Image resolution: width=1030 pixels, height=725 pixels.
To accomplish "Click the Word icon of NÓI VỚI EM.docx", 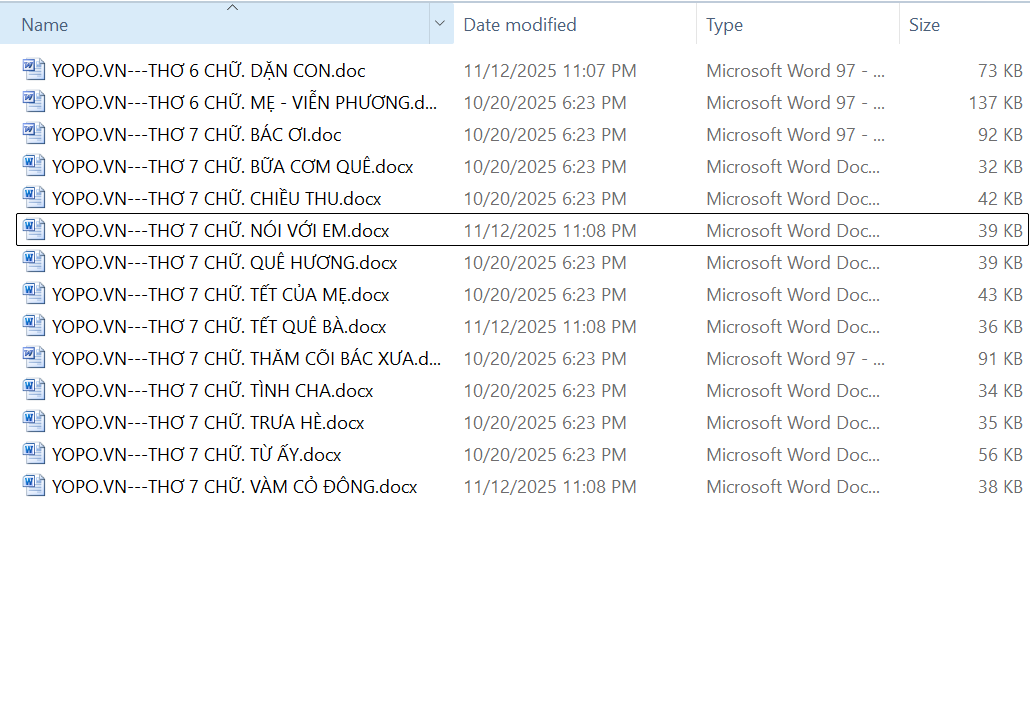I will coord(34,230).
